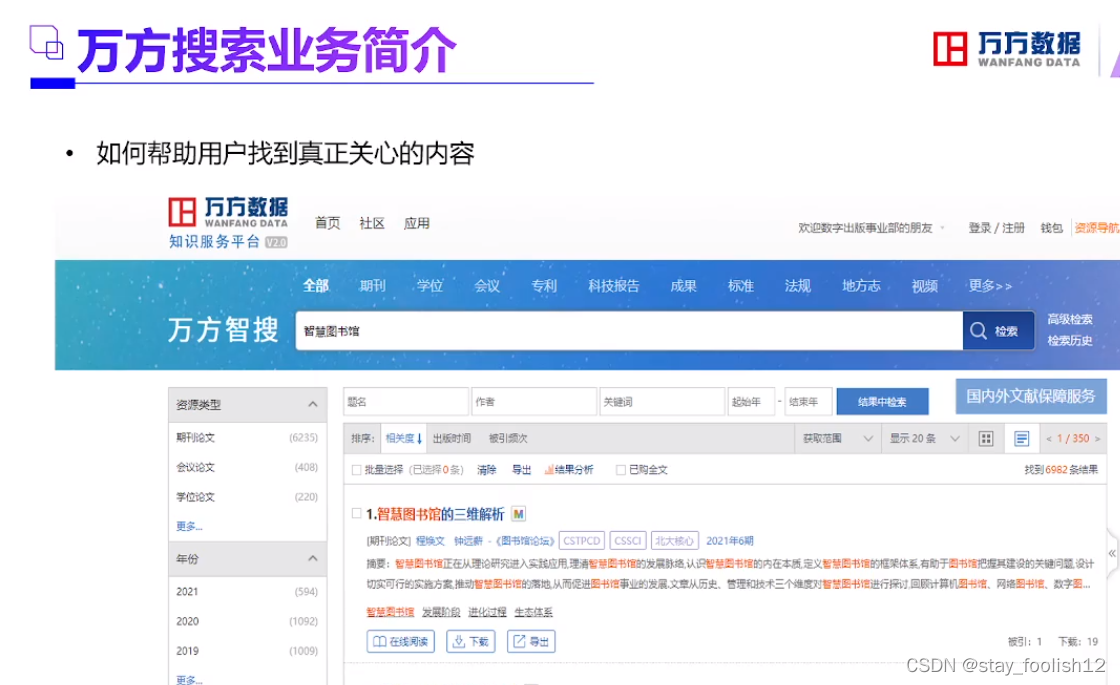
Task: Sort by 出版时间
Action: 451,438
